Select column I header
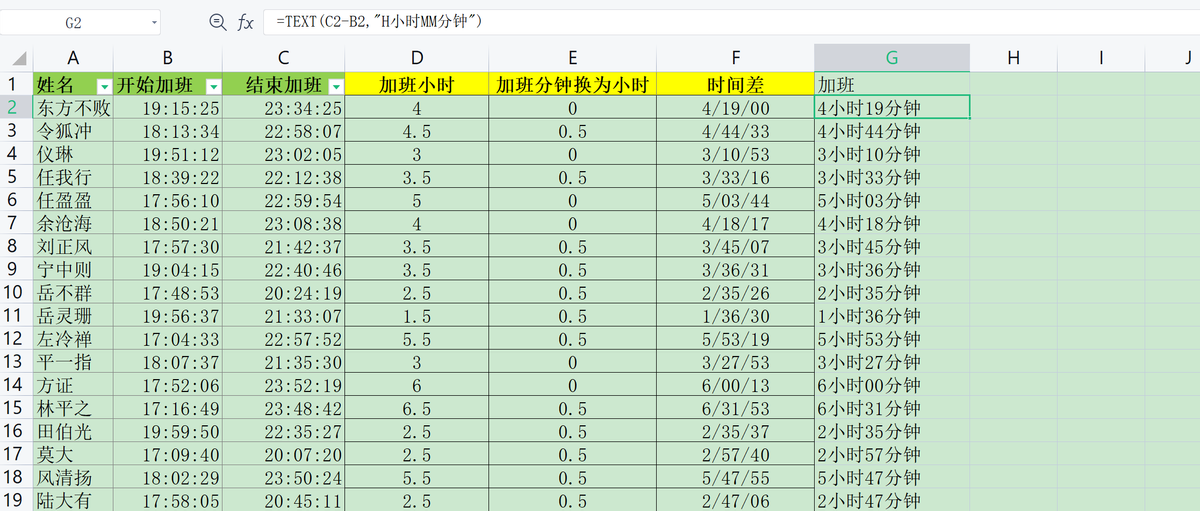This screenshot has width=1200, height=511. (1099, 58)
